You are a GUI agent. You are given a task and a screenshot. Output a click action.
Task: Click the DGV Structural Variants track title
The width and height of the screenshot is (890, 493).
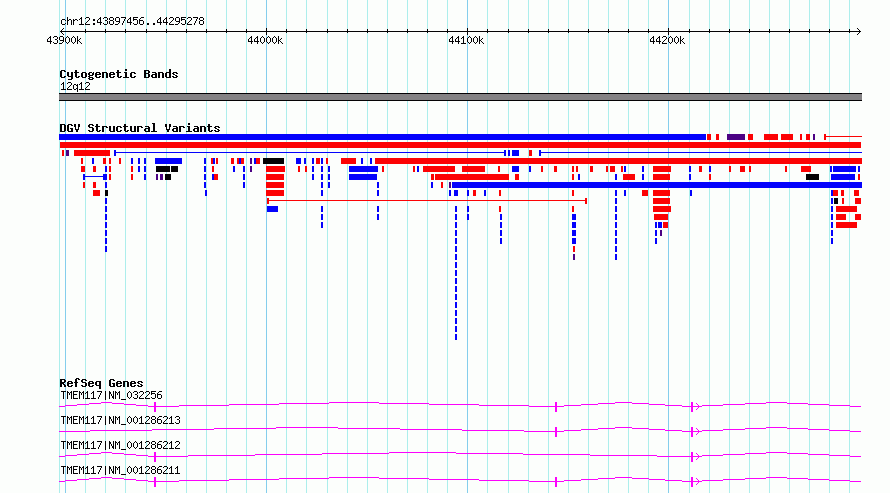140,128
